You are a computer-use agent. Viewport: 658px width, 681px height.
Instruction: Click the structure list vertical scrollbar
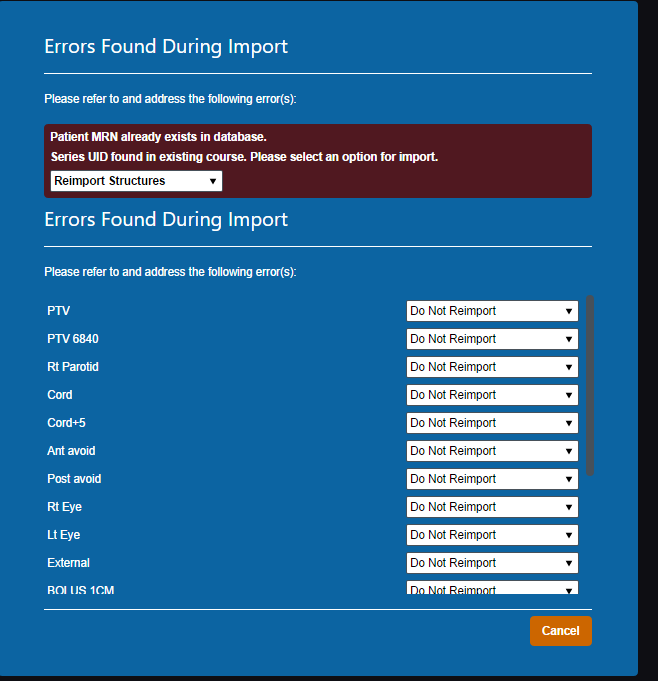point(589,385)
